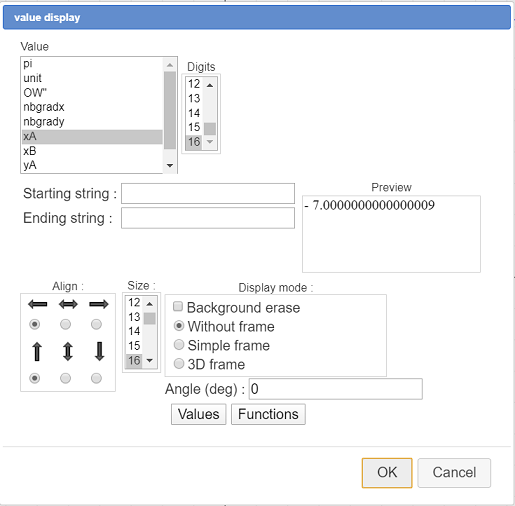Image resolution: width=515 pixels, height=506 pixels.
Task: Open the Values button
Action: click(199, 414)
